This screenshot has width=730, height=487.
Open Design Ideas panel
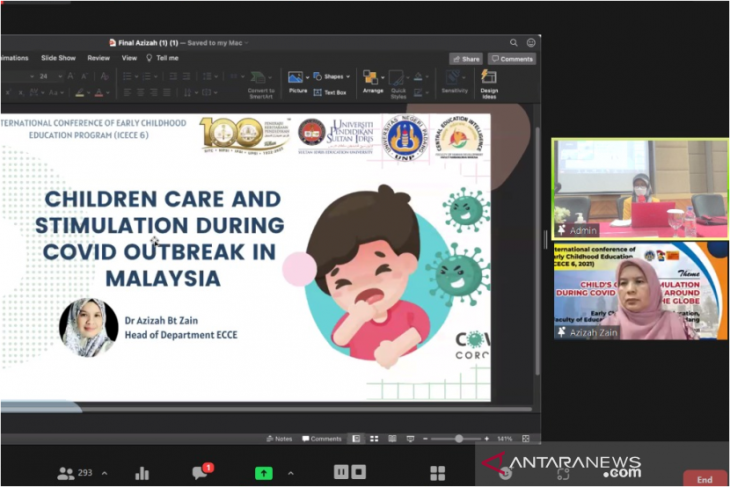click(x=488, y=82)
